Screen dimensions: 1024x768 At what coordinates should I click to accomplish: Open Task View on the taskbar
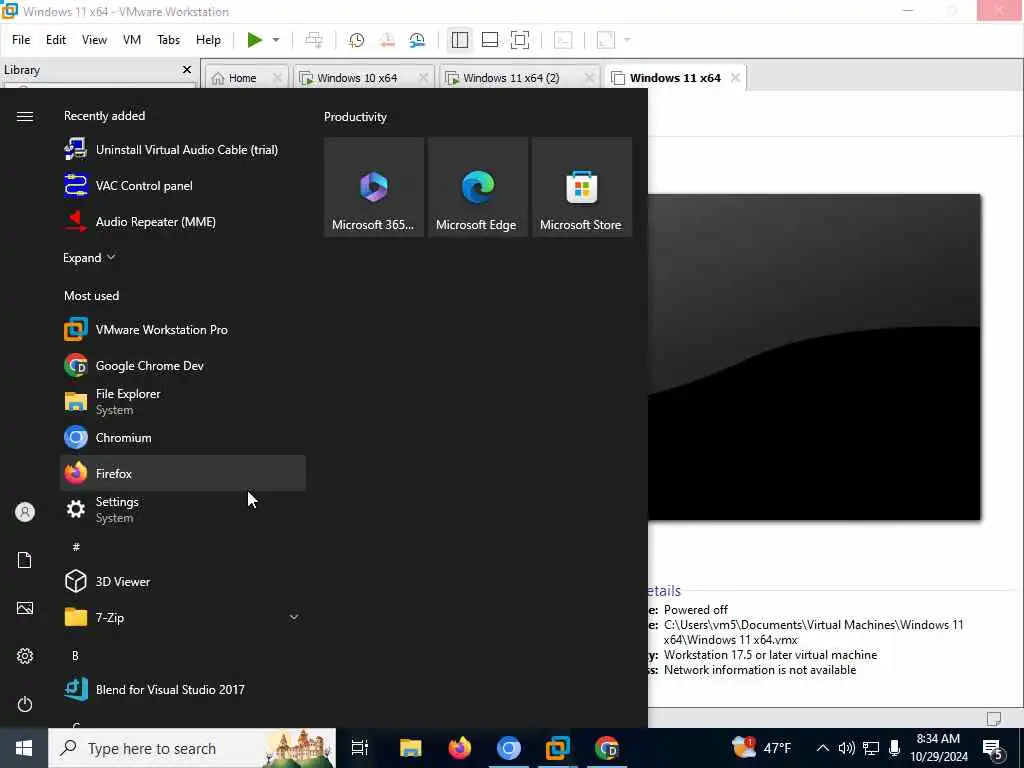point(360,748)
